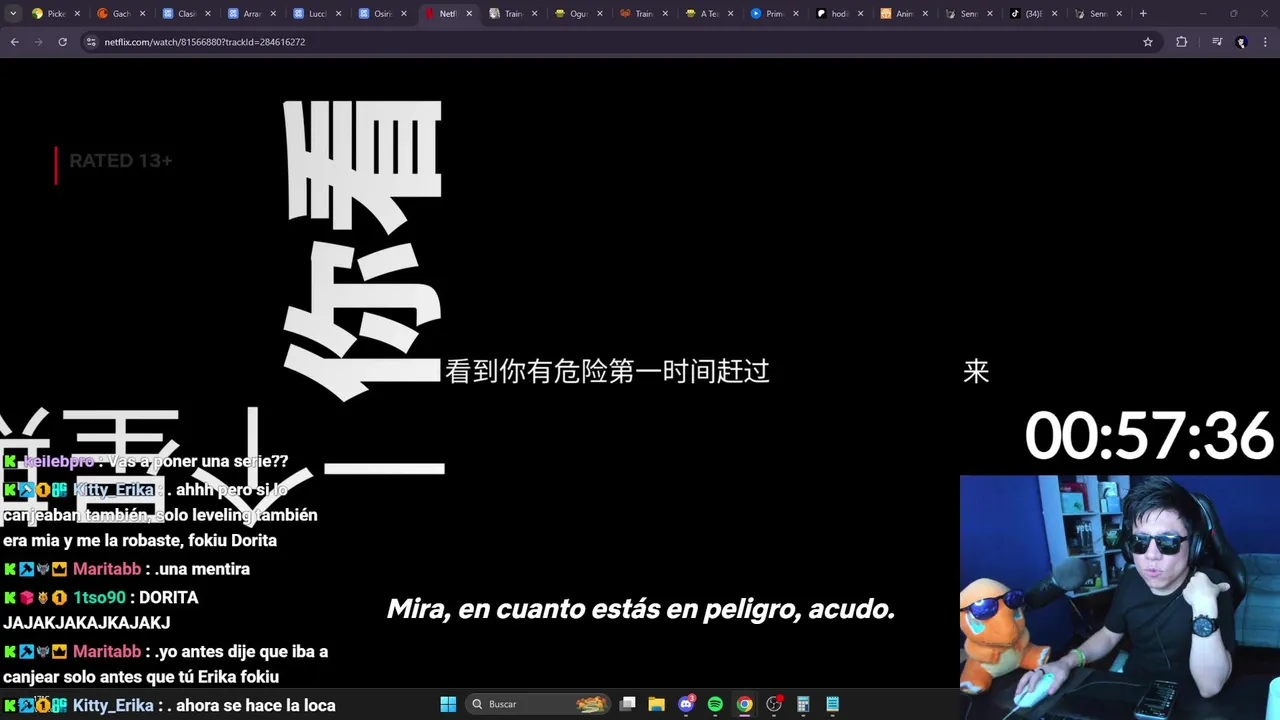The width and height of the screenshot is (1280, 720).
Task: Open File Explorer from the taskbar
Action: (x=657, y=704)
